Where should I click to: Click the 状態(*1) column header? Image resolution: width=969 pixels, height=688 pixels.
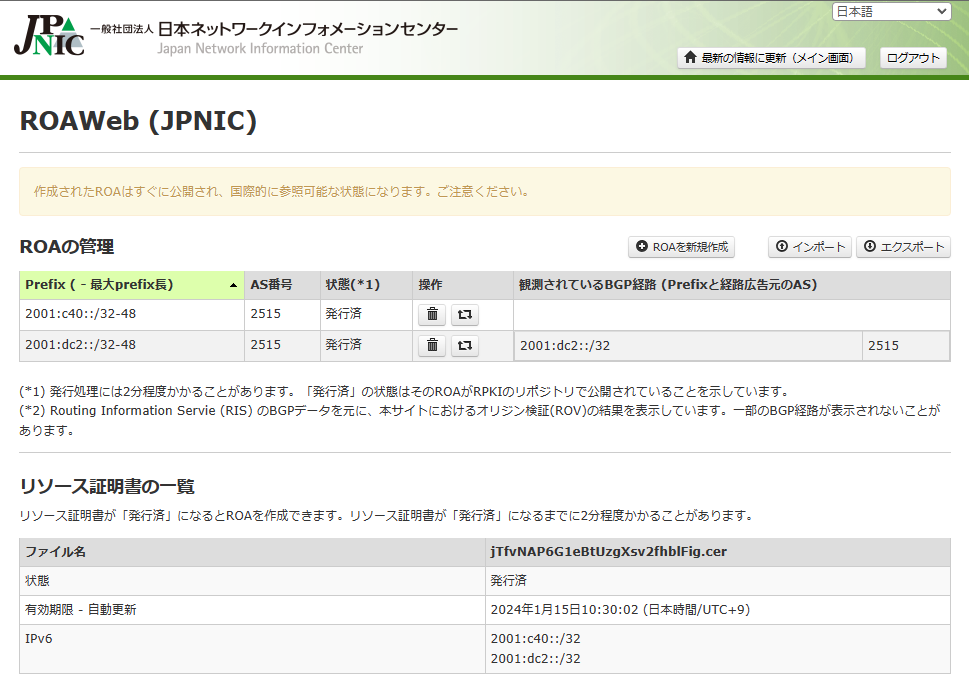click(366, 285)
